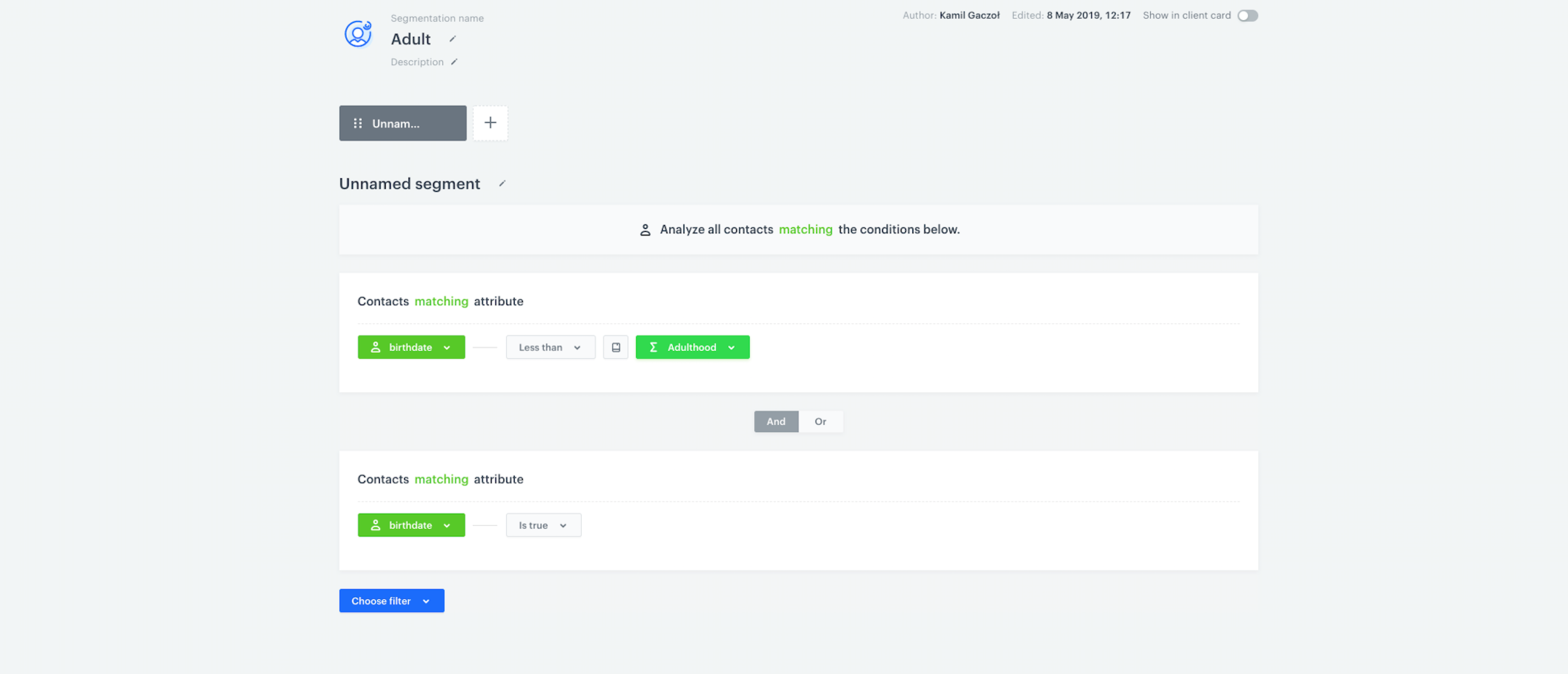Edit the segmentation name pencil icon
Viewport: 1568px width, 674px height.
(452, 39)
